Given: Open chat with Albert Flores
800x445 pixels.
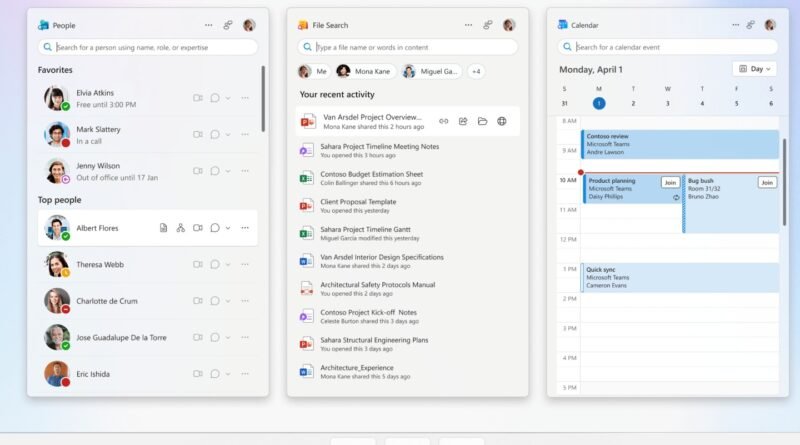Looking at the screenshot, I should [x=215, y=228].
